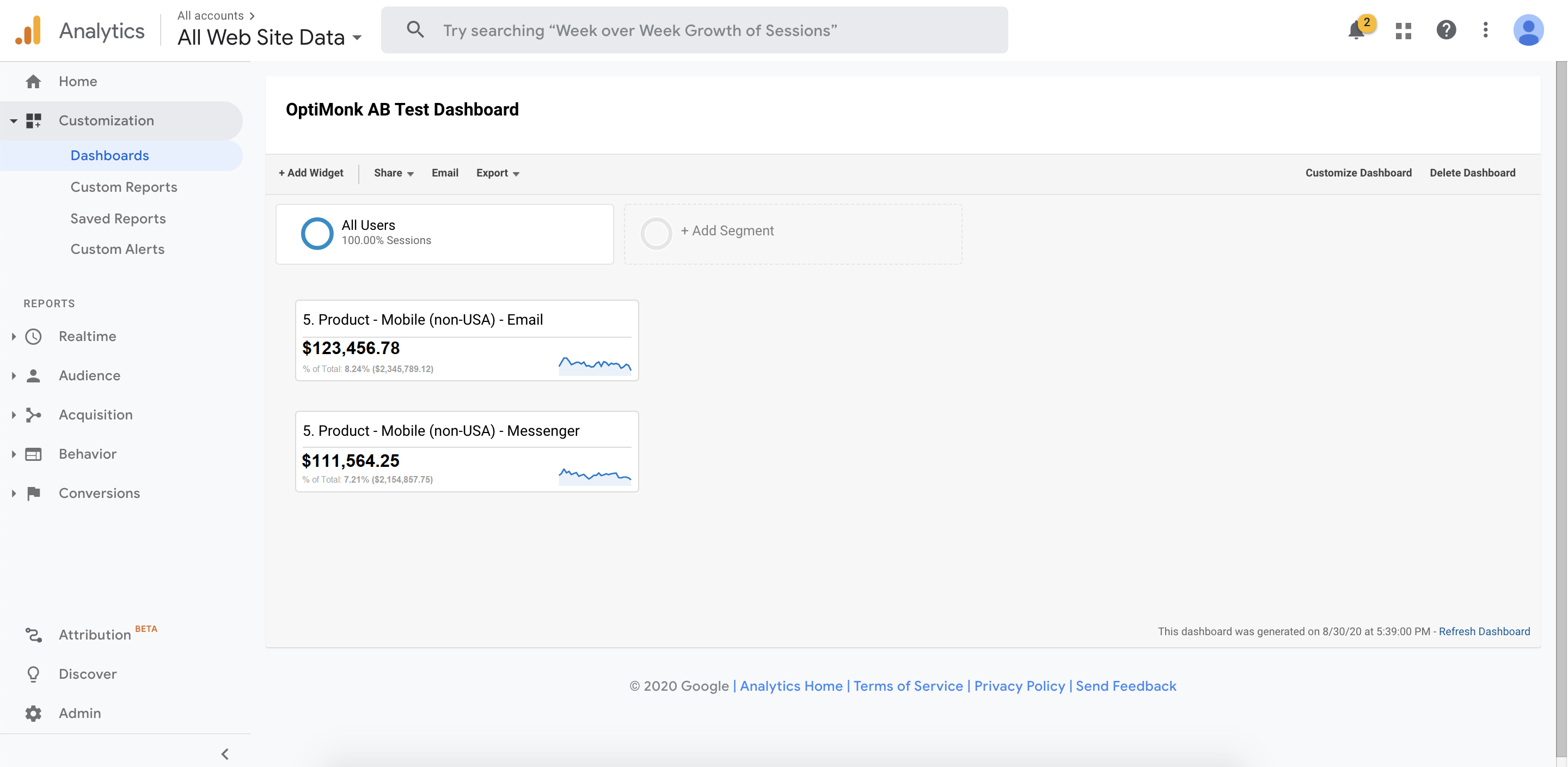Click the All Users blue segment circle
Image resolution: width=1568 pixels, height=767 pixels.
[317, 233]
